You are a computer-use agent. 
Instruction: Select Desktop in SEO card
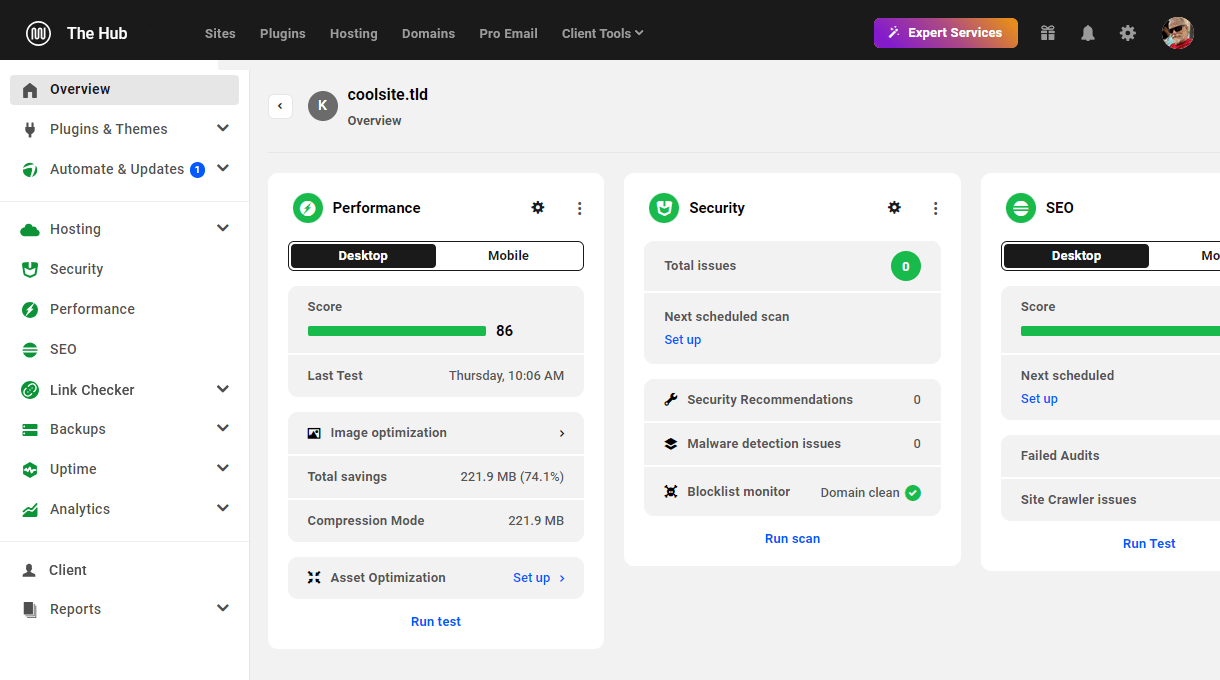pyautogui.click(x=1076, y=256)
